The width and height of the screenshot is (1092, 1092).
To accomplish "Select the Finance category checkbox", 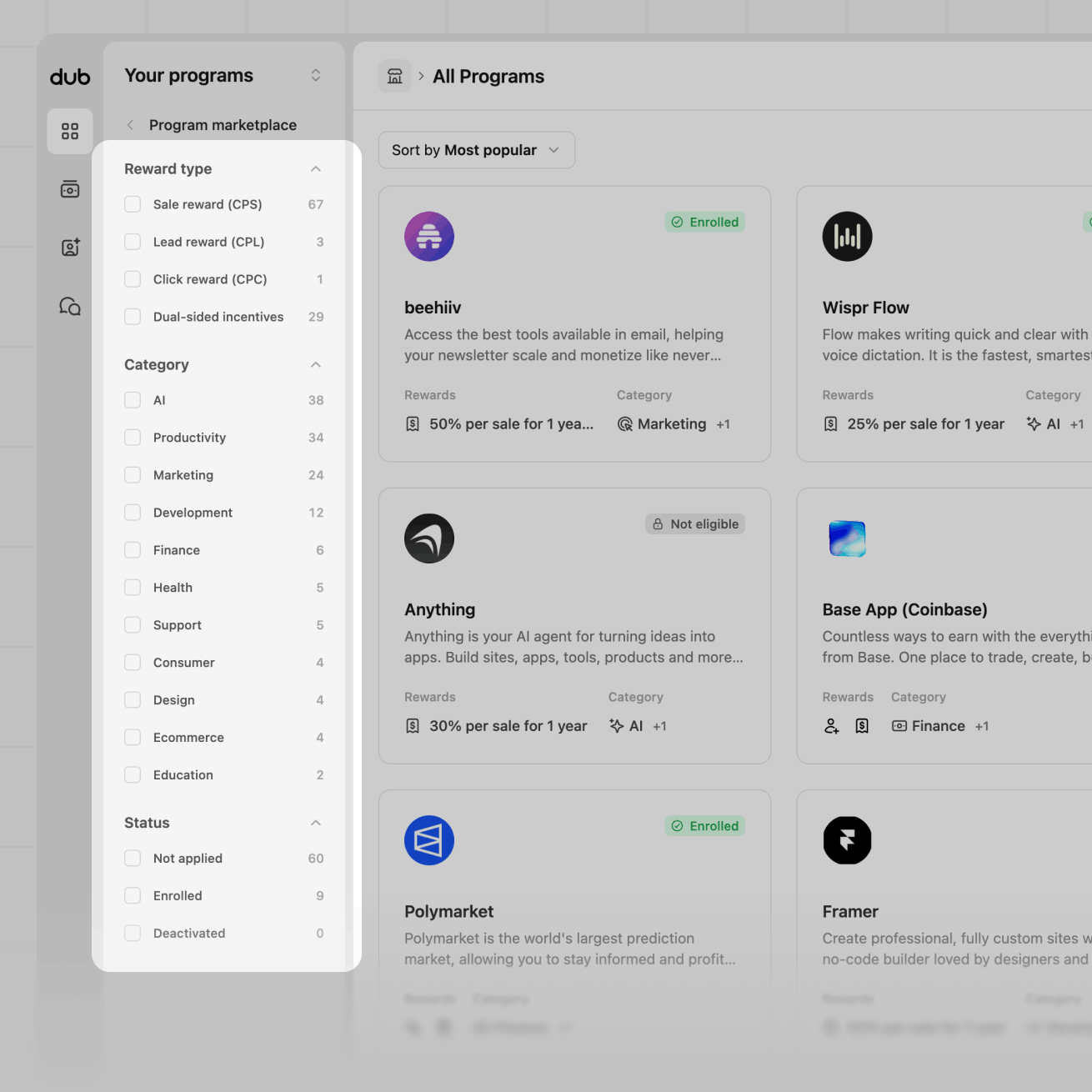I will [x=133, y=550].
